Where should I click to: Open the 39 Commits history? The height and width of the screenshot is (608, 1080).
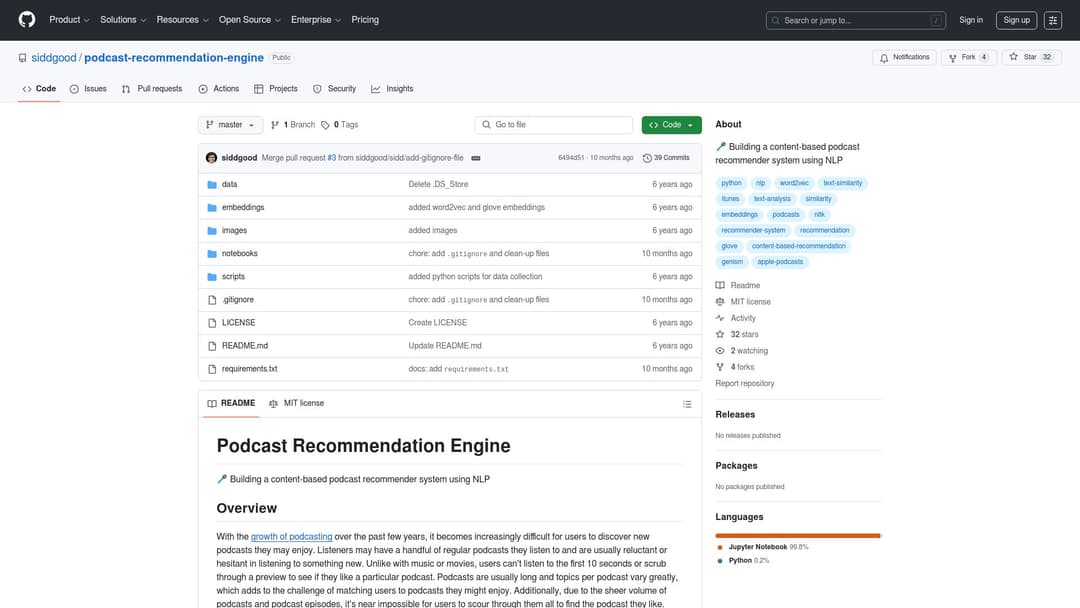point(666,158)
